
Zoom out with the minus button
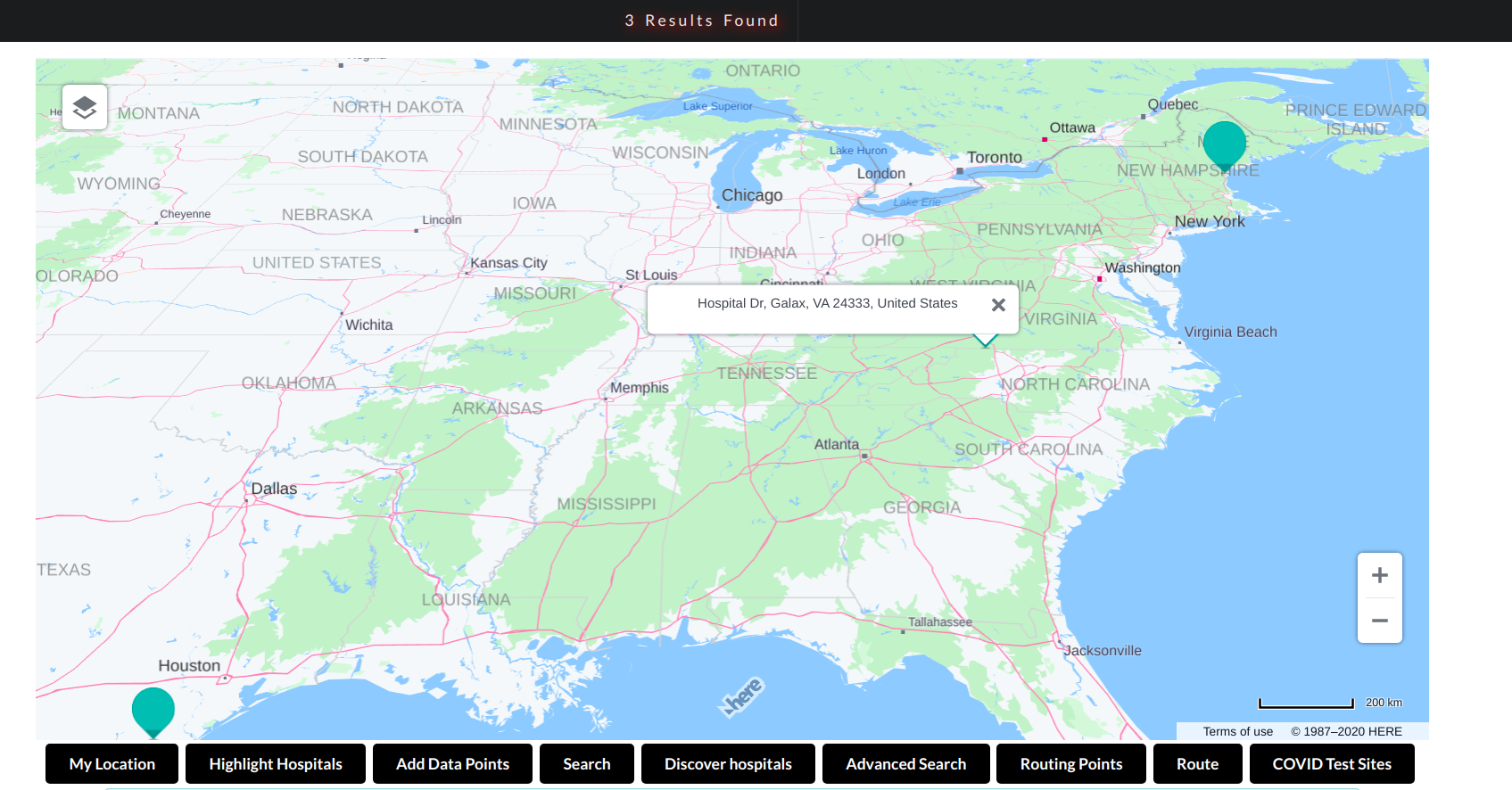pos(1380,621)
